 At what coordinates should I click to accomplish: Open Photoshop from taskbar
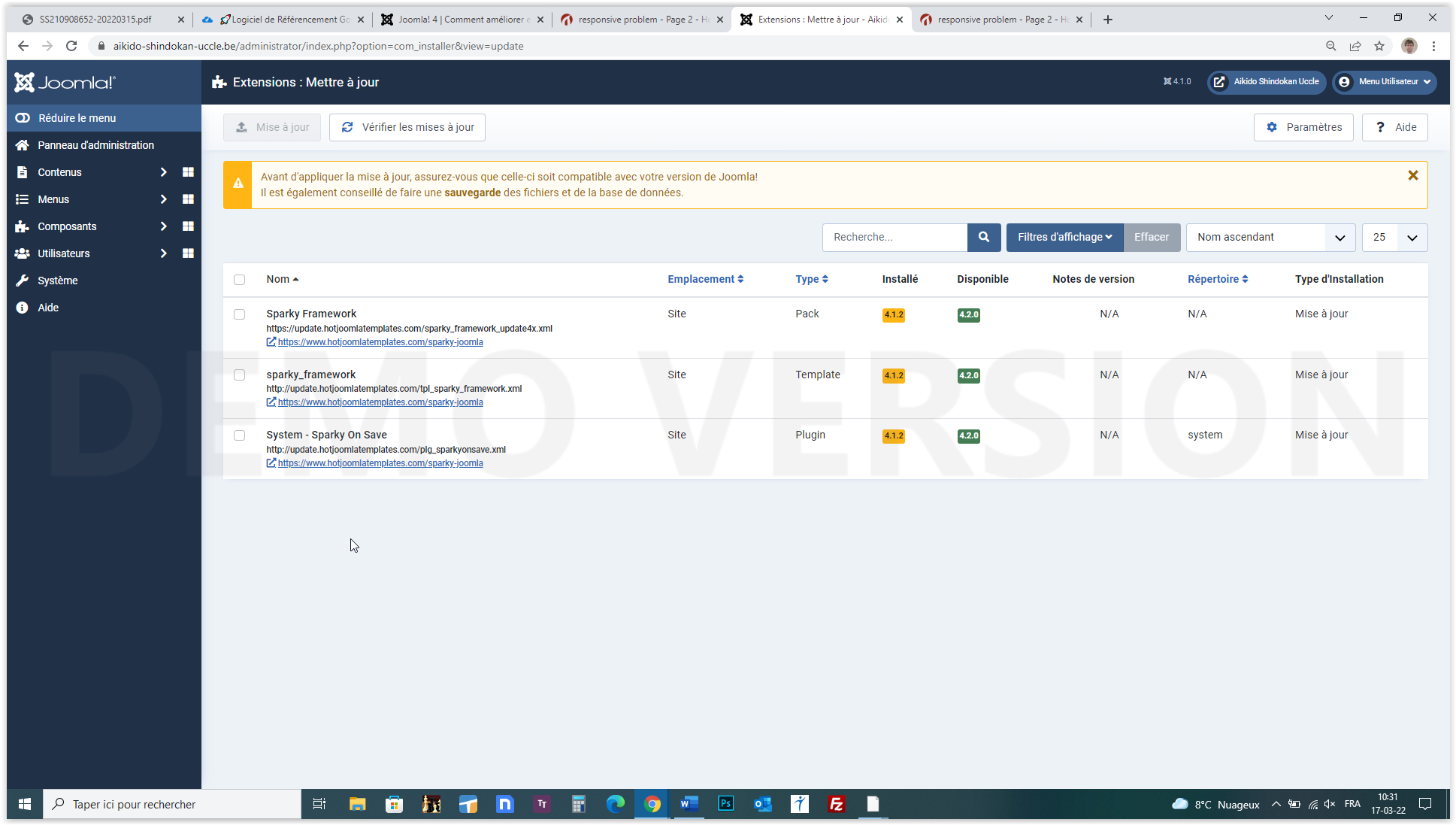(726, 804)
